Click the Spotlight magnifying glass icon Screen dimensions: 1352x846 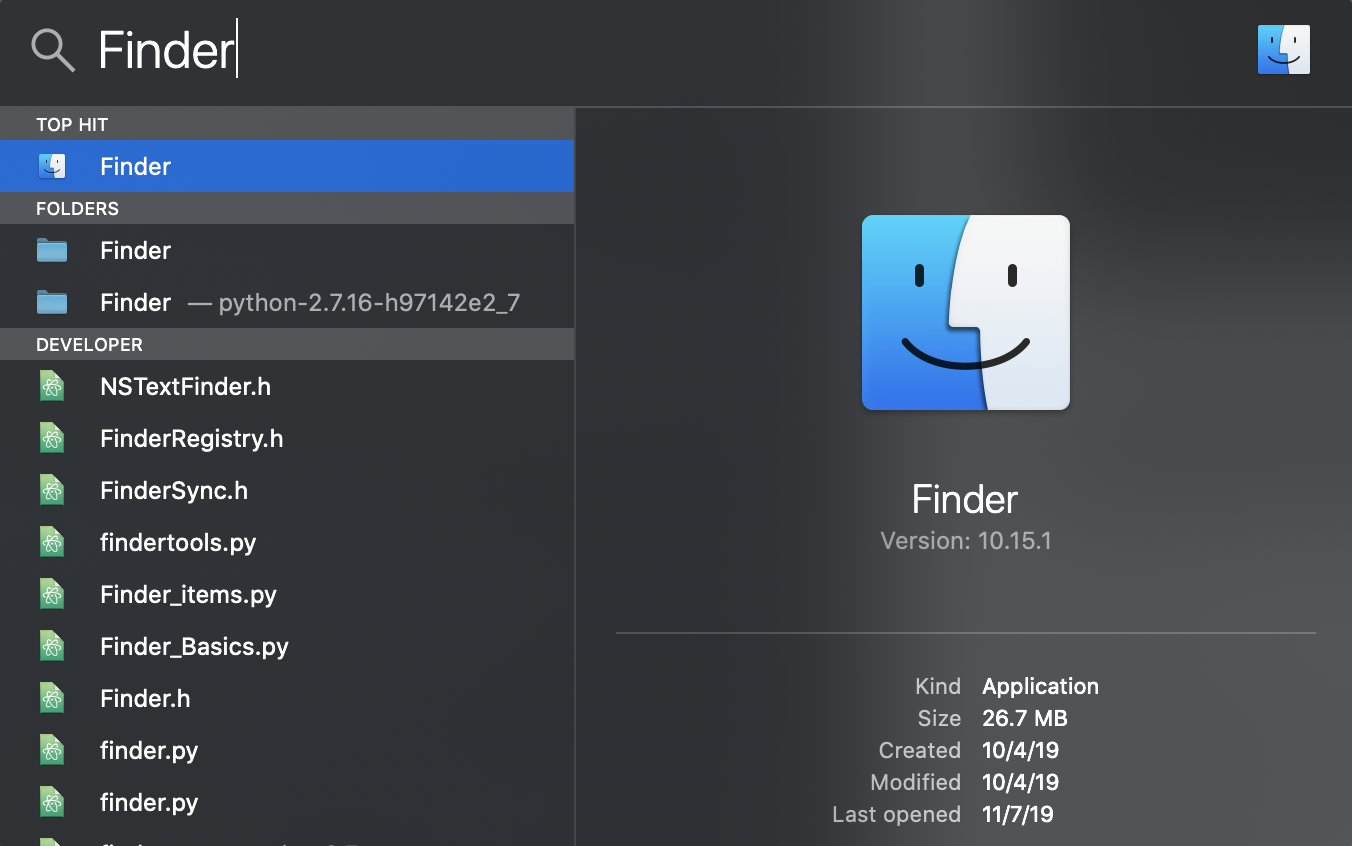53,50
